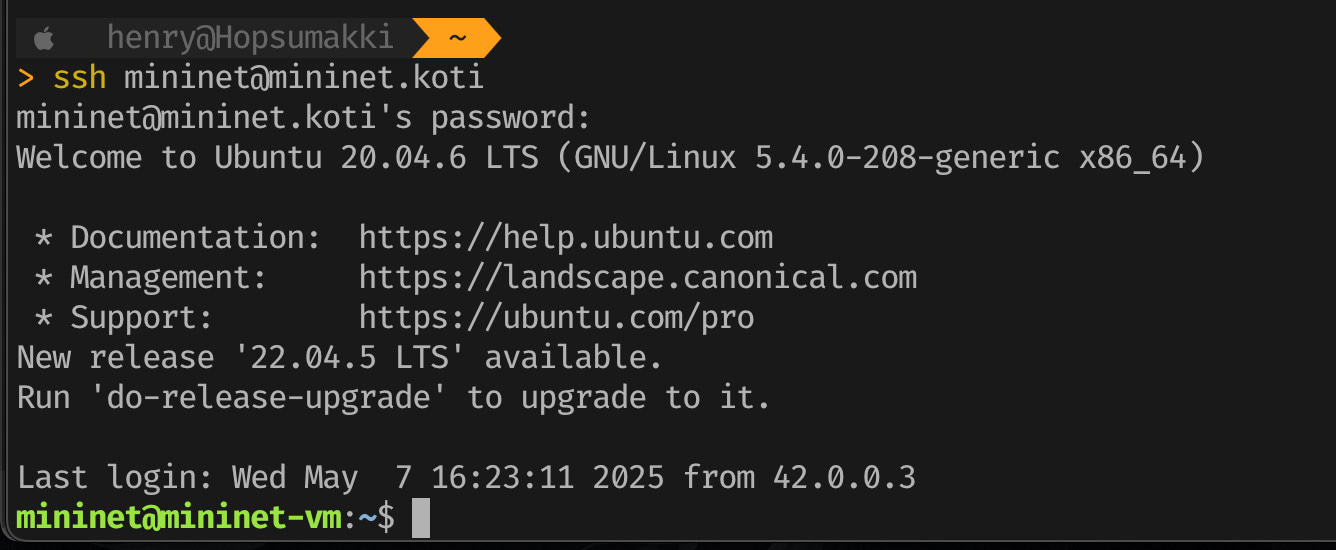Click the Apple logo in the prompt
The image size is (1336, 550).
43,39
